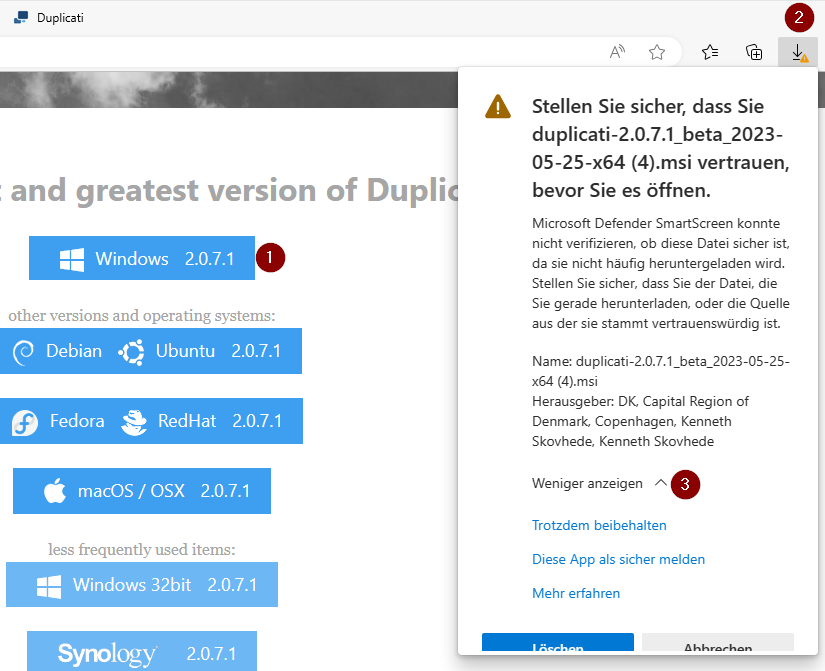Click the 'Herausgeber: DK, Capital Region of' publisher line
The image size is (825, 671).
tap(640, 402)
